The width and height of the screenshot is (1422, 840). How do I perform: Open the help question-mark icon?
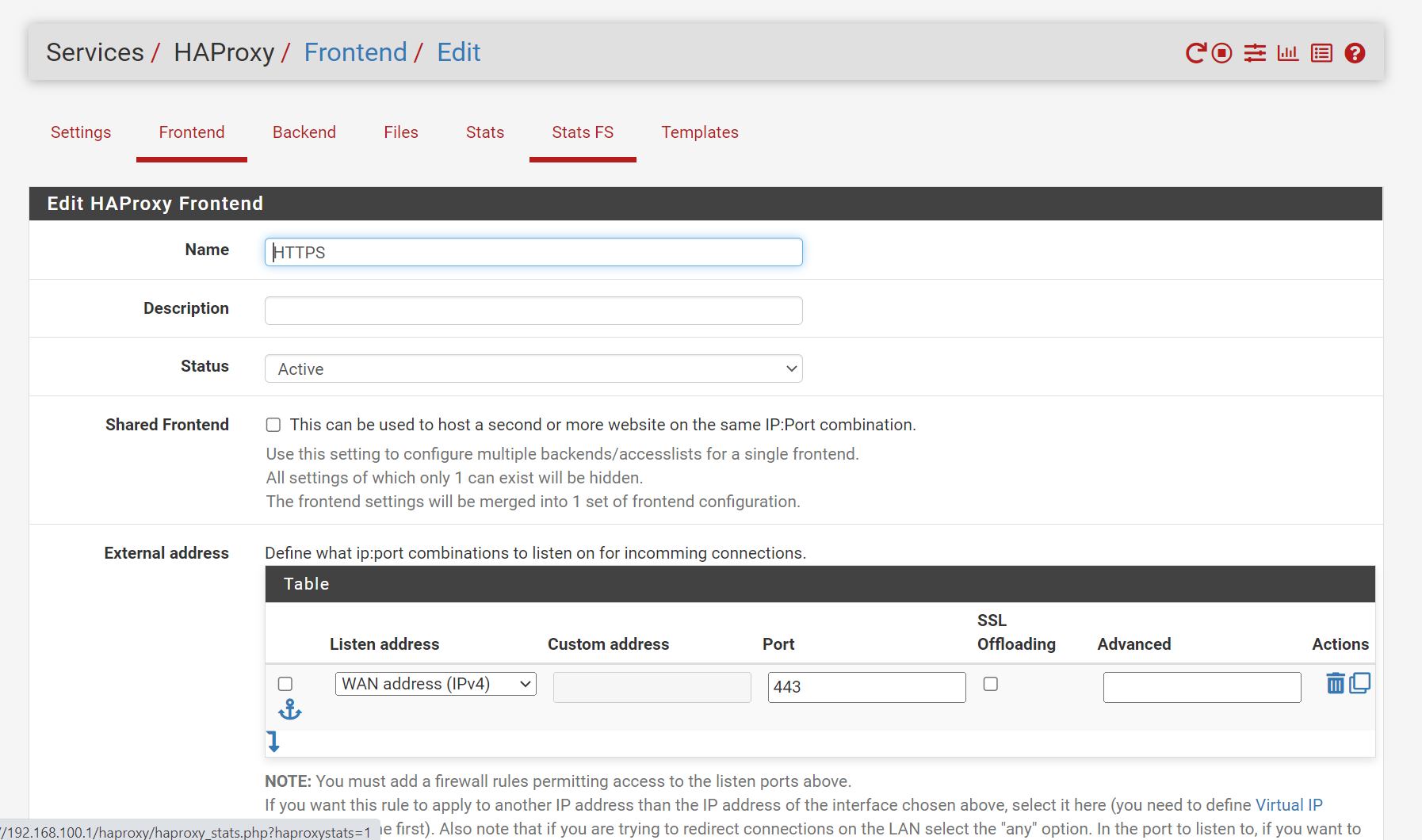(1355, 53)
